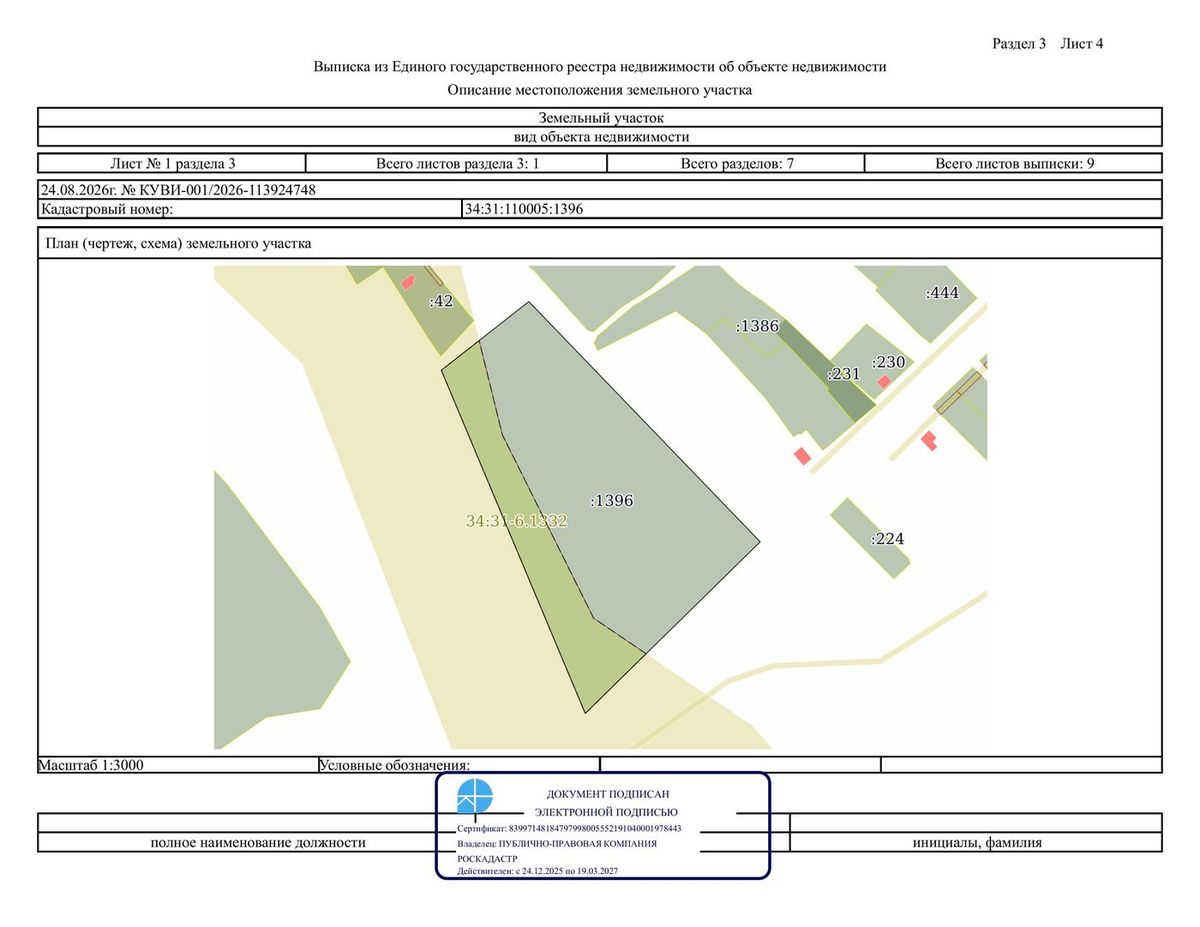
Task: Click parcel label ':231' on the map
Action: (x=844, y=374)
